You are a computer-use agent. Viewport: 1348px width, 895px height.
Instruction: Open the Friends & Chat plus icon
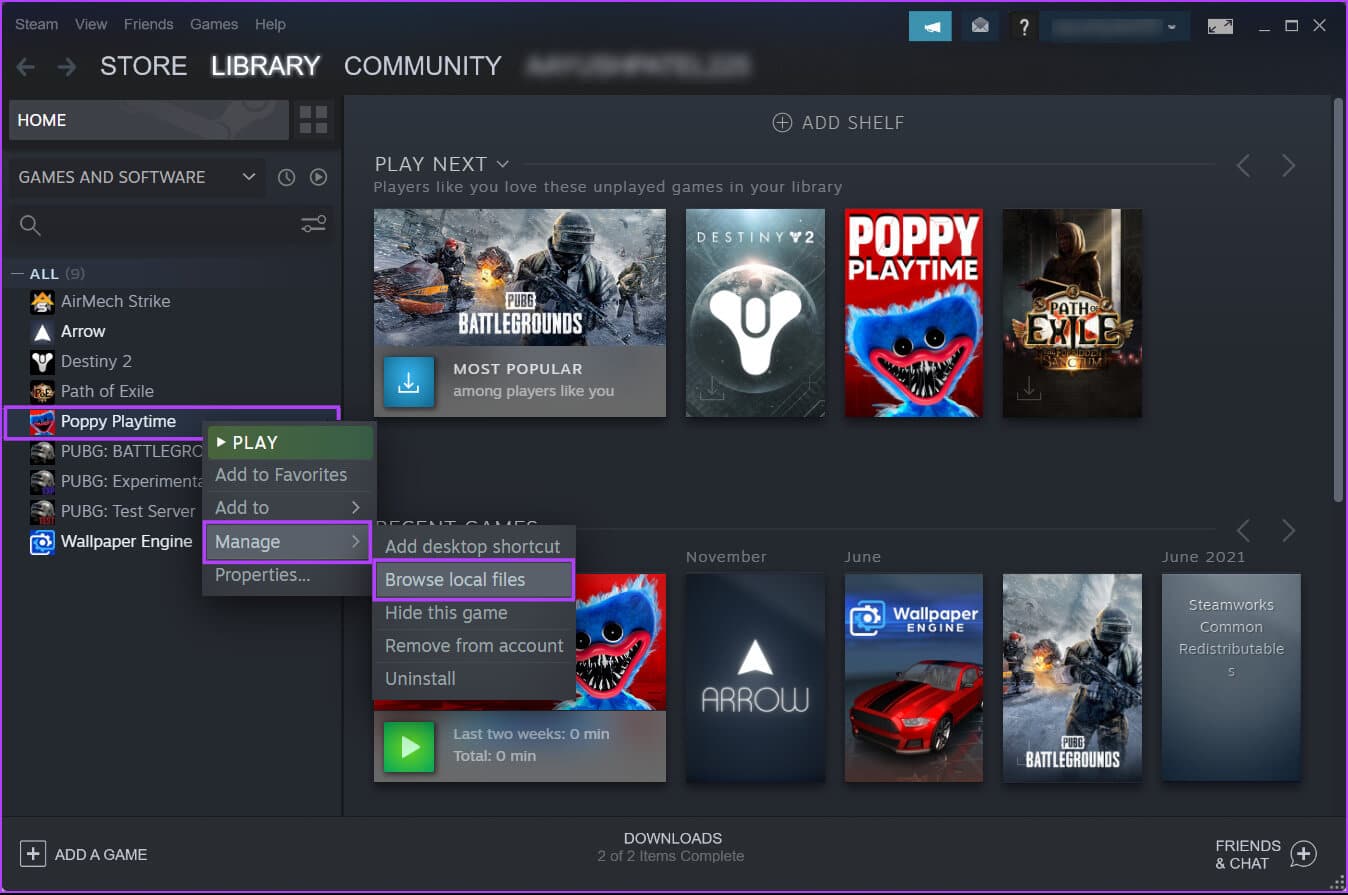(x=1303, y=853)
